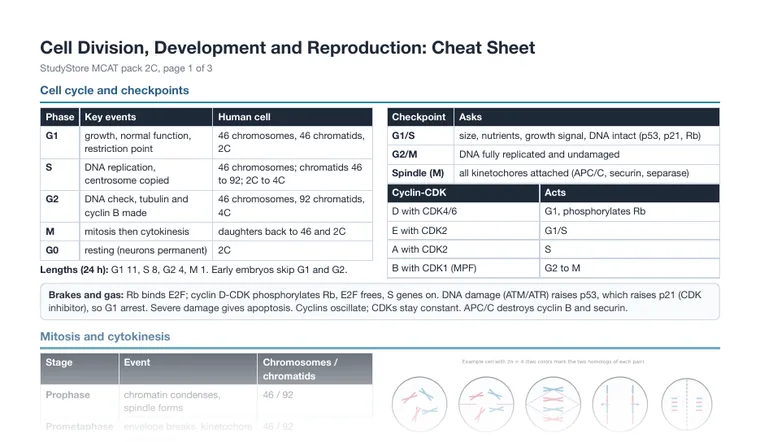Click the 'Checkpoint' column header
Image resolution: width=760 pixels, height=442 pixels.
(x=420, y=117)
